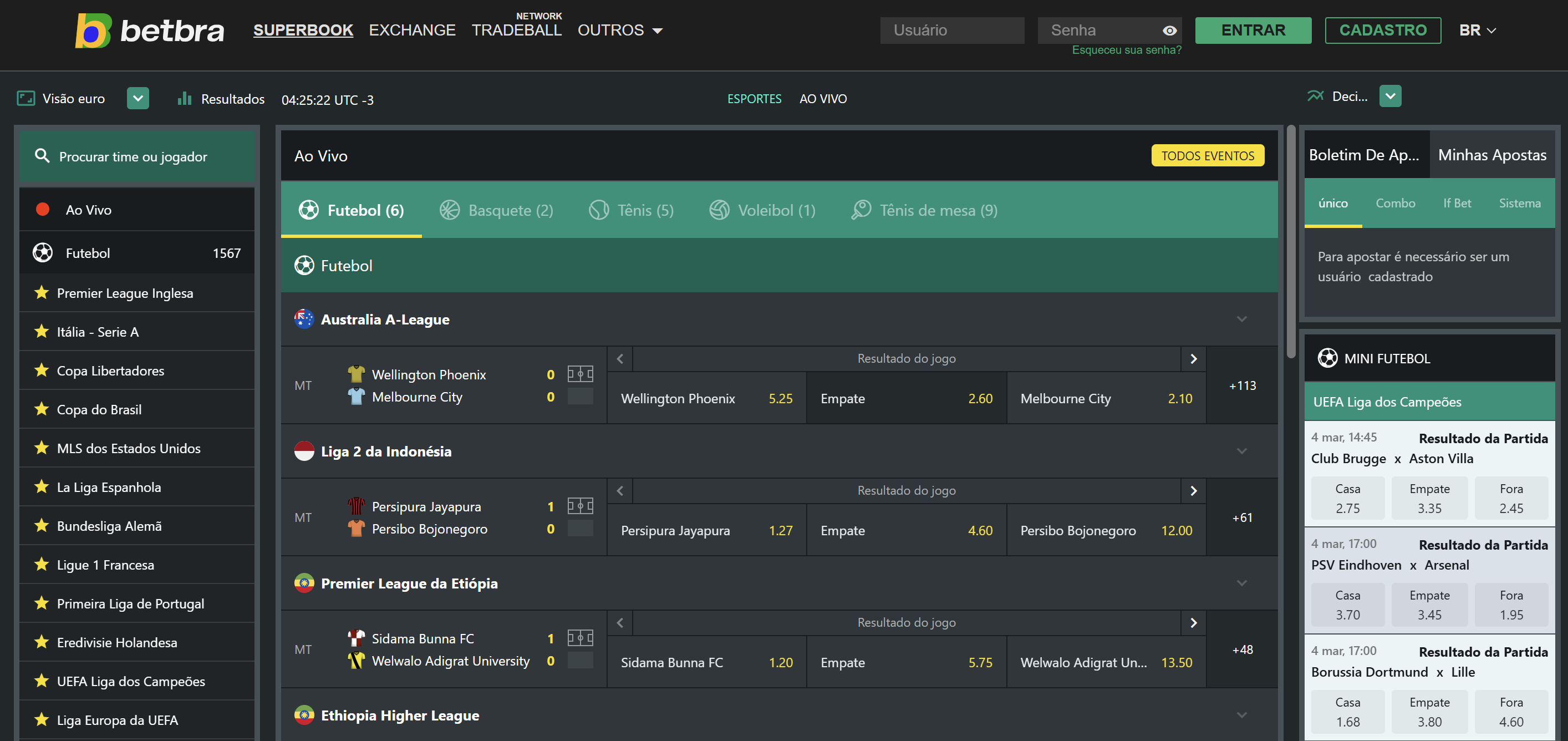Viewport: 1568px width, 741px height.
Task: Click star next to Eredivisie Holandesa
Action: pyautogui.click(x=42, y=642)
